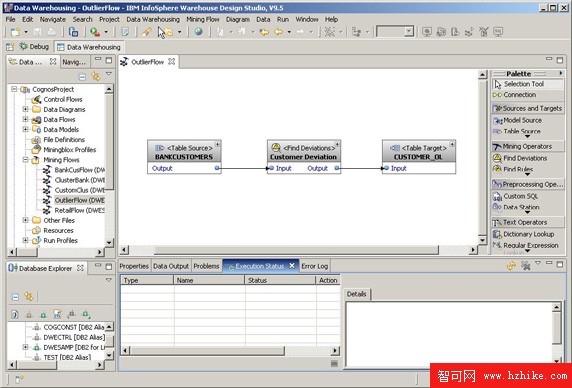Close the OutlierFlow editor tab

(x=171, y=62)
